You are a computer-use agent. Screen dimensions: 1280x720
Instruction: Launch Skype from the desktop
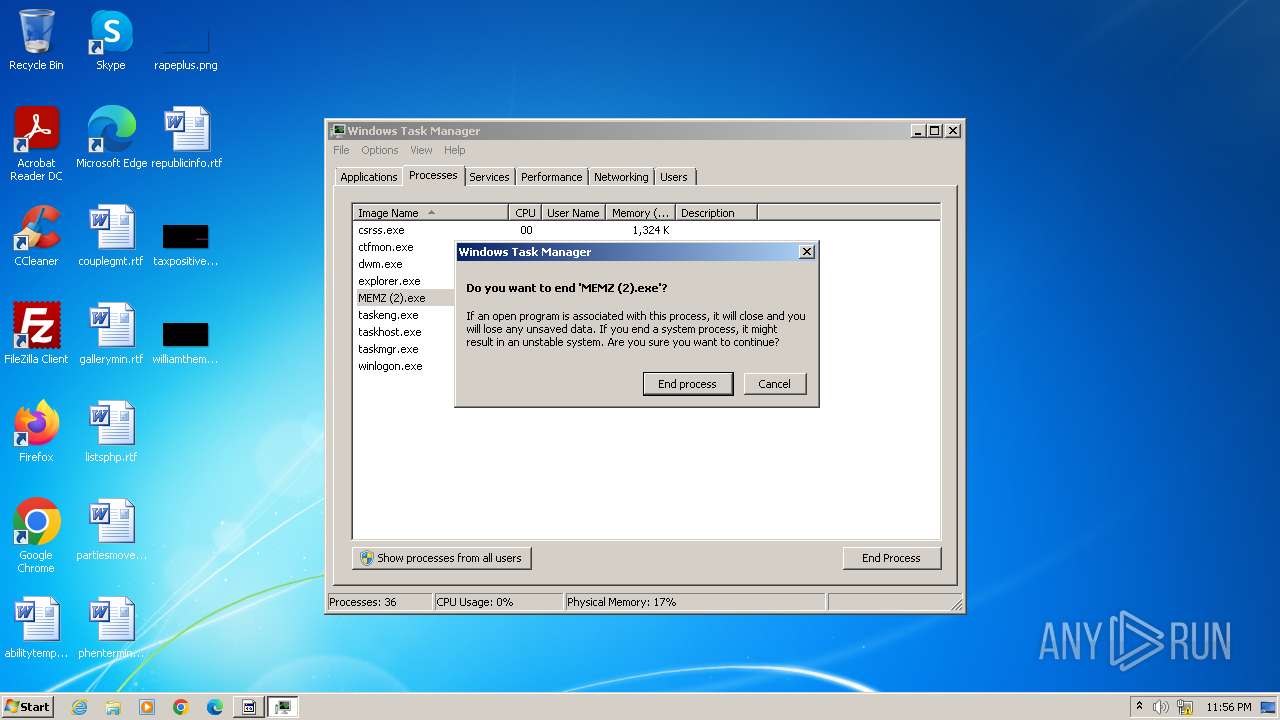tap(110, 40)
